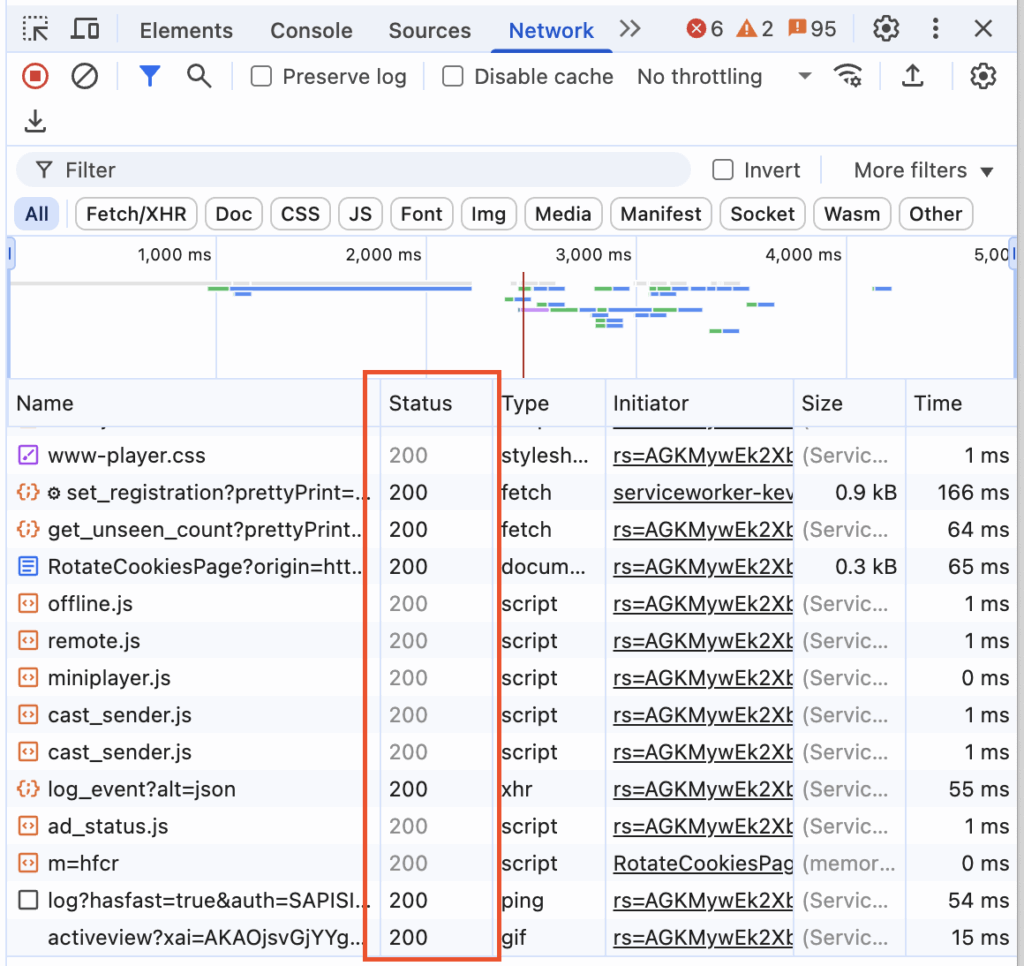Select the All filter chip
Viewport: 1024px width, 966px height.
[37, 214]
